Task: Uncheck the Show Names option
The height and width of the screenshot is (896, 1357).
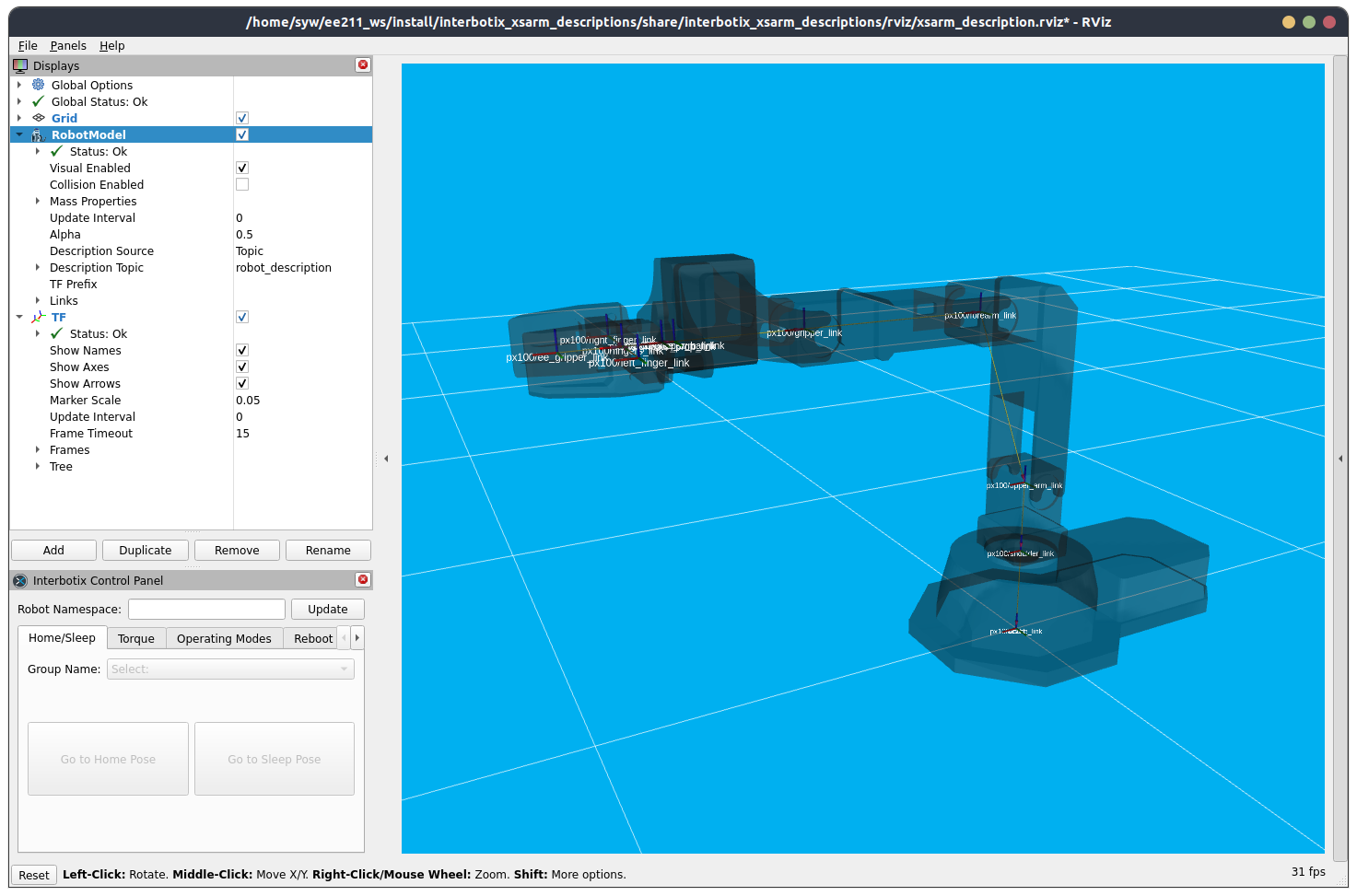Action: [242, 350]
